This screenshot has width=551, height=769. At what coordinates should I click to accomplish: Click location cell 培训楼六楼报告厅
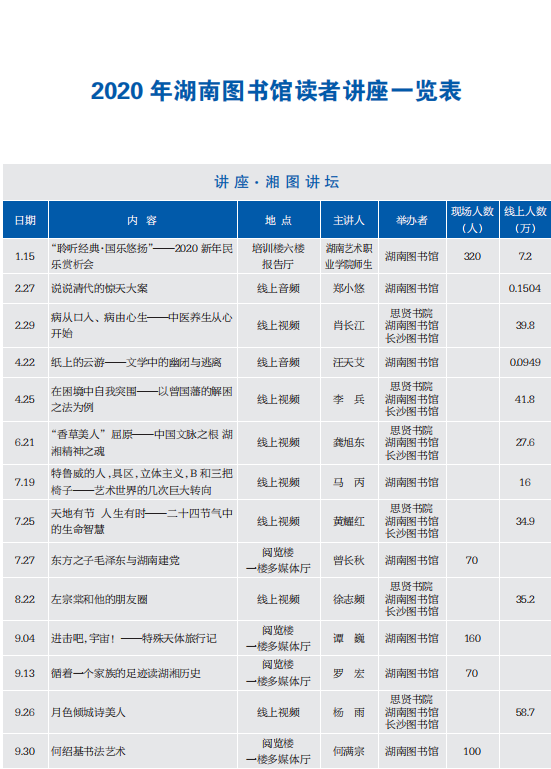[x=278, y=256]
